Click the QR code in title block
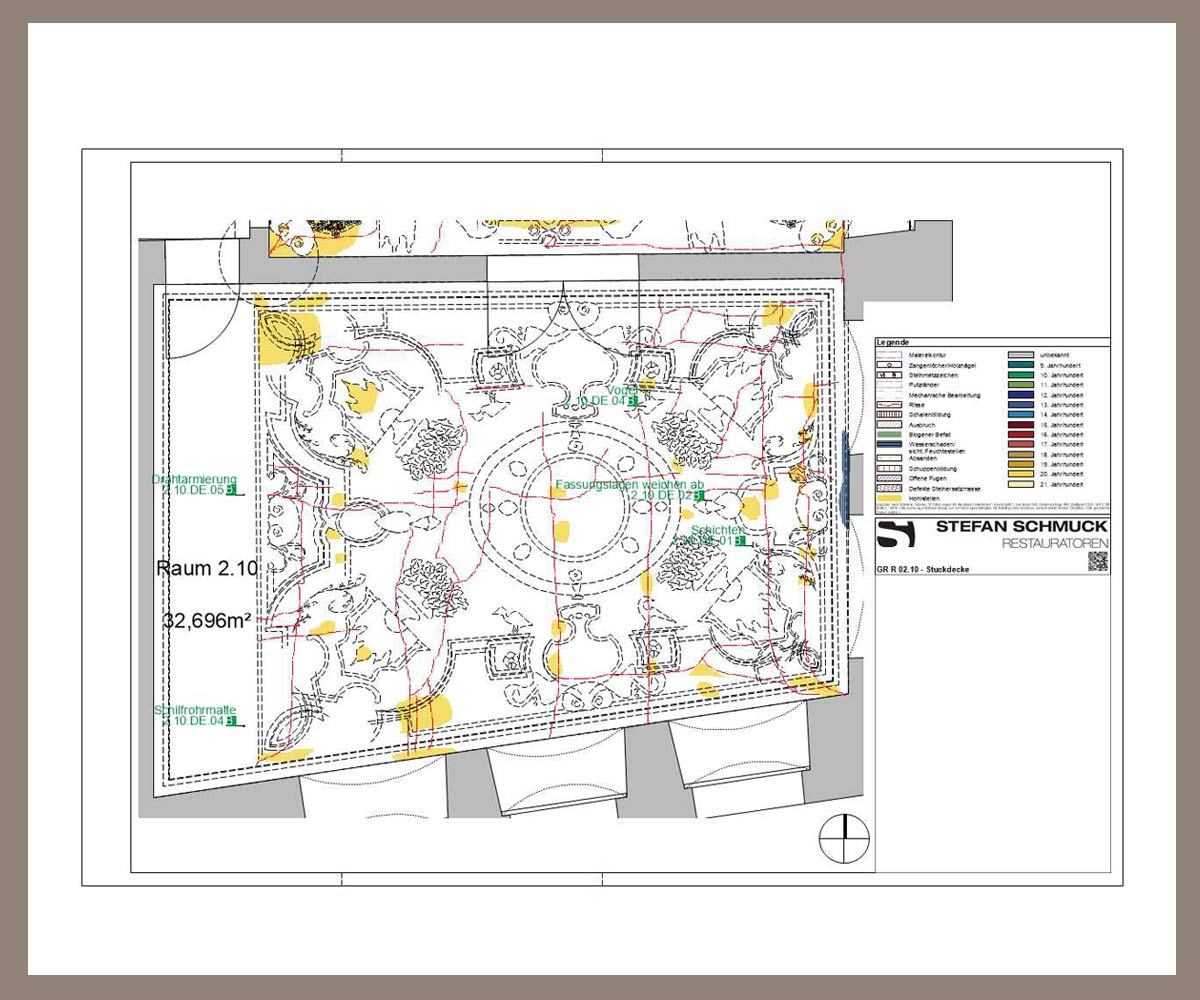1200x1000 pixels. point(1097,561)
